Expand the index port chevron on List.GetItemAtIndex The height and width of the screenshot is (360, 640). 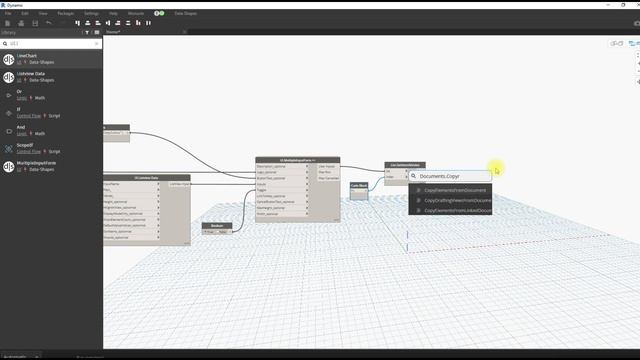(406, 177)
